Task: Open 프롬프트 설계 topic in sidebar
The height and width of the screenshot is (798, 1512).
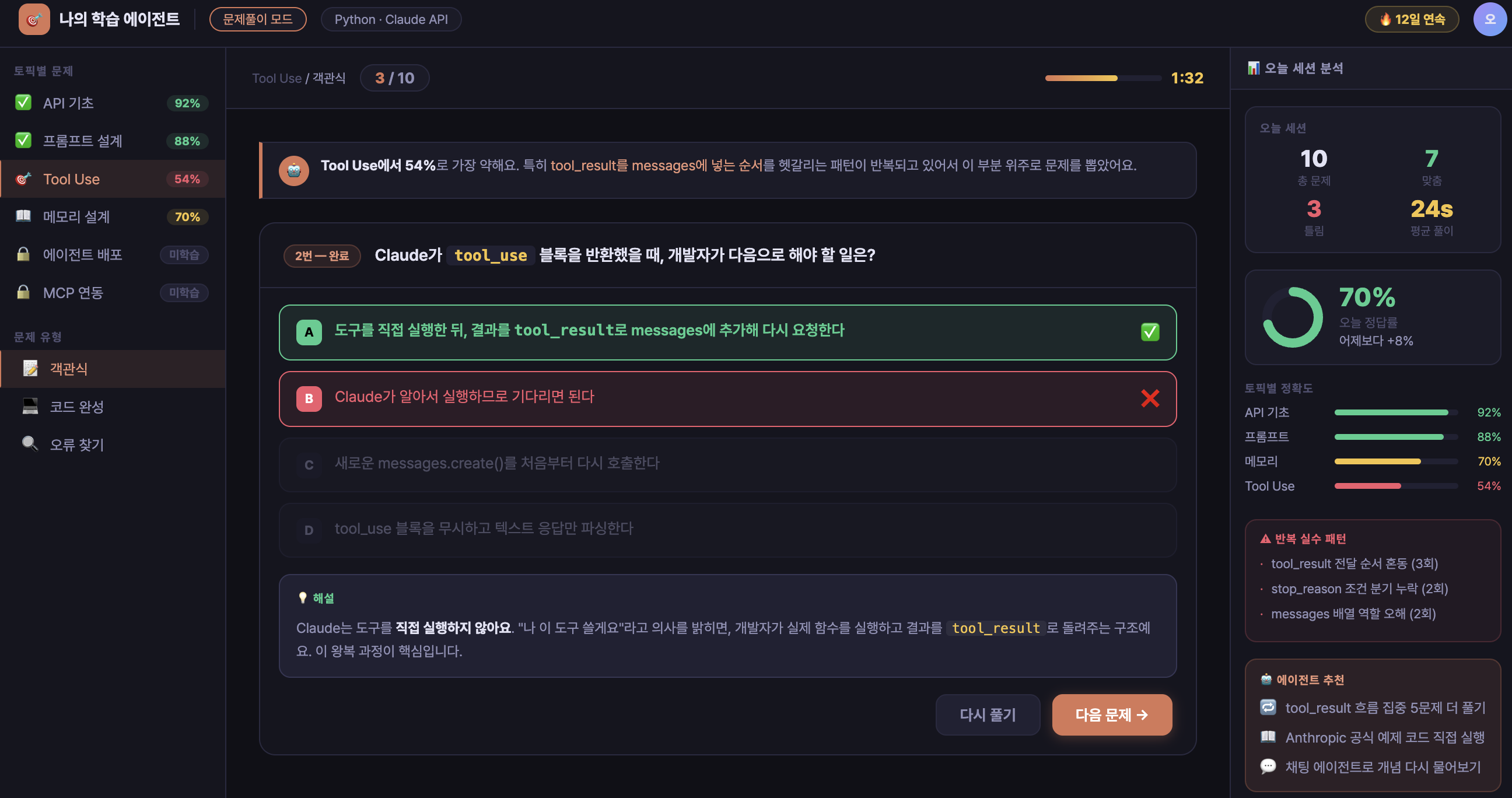Action: click(83, 141)
